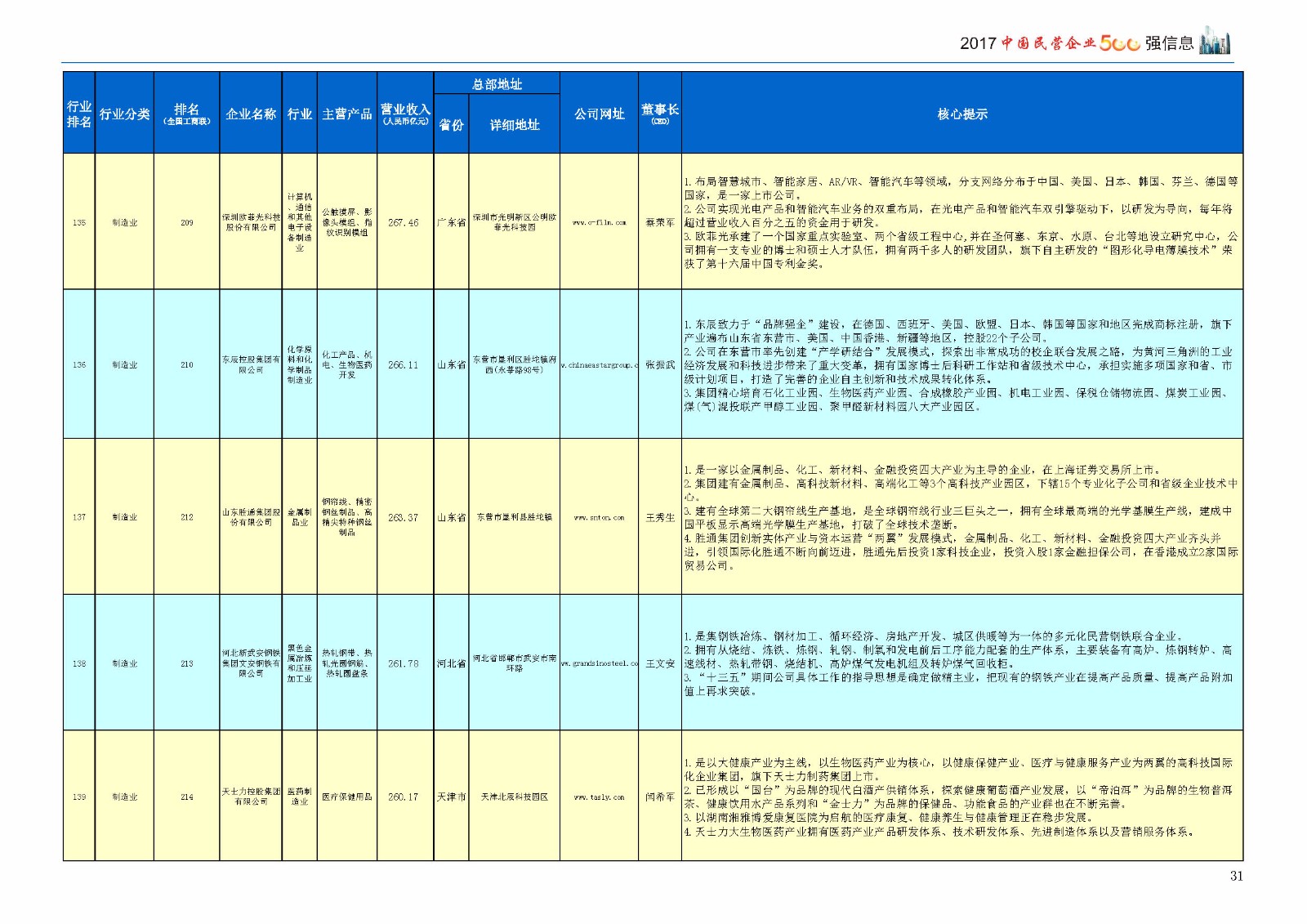This screenshot has height=924, width=1307.
Task: Click company name '天士力控股集团有限公司'
Action: click(251, 797)
